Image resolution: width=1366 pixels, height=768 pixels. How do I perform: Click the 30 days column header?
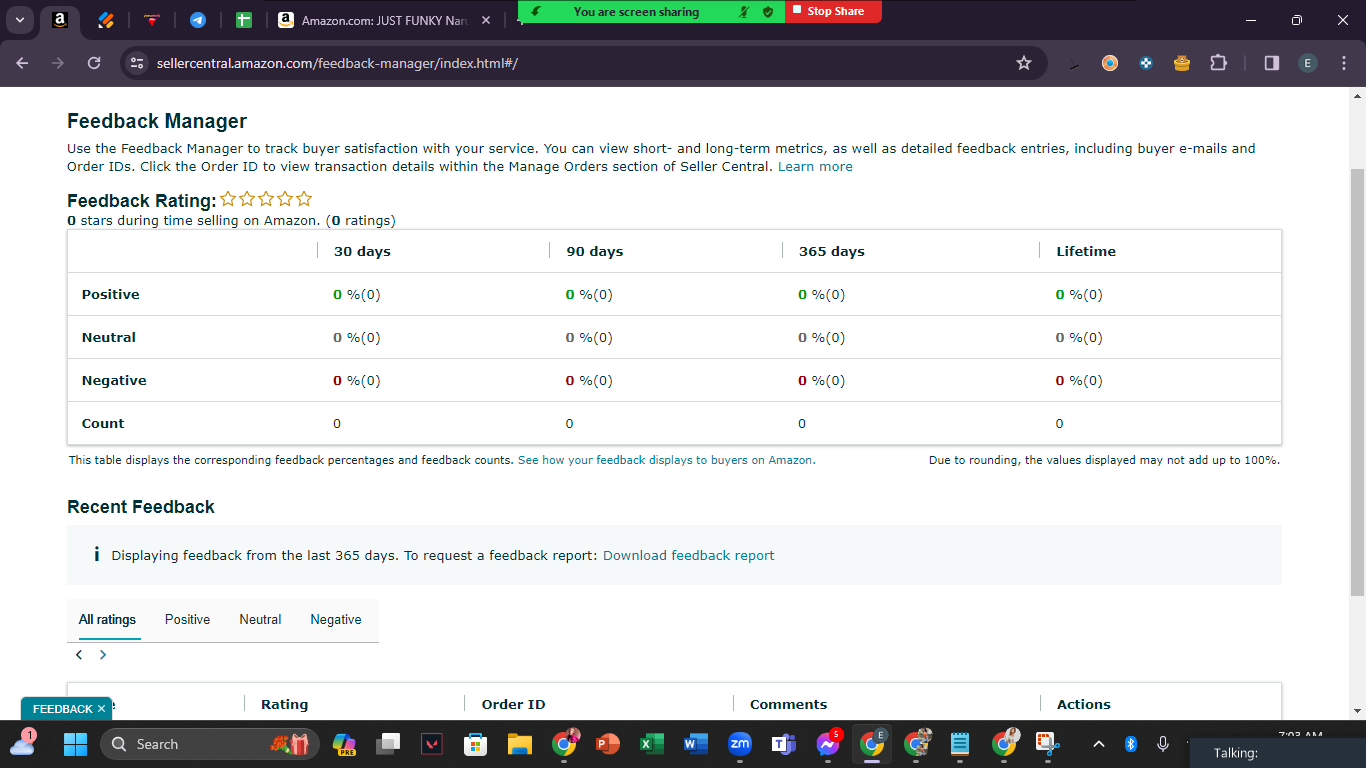[362, 251]
